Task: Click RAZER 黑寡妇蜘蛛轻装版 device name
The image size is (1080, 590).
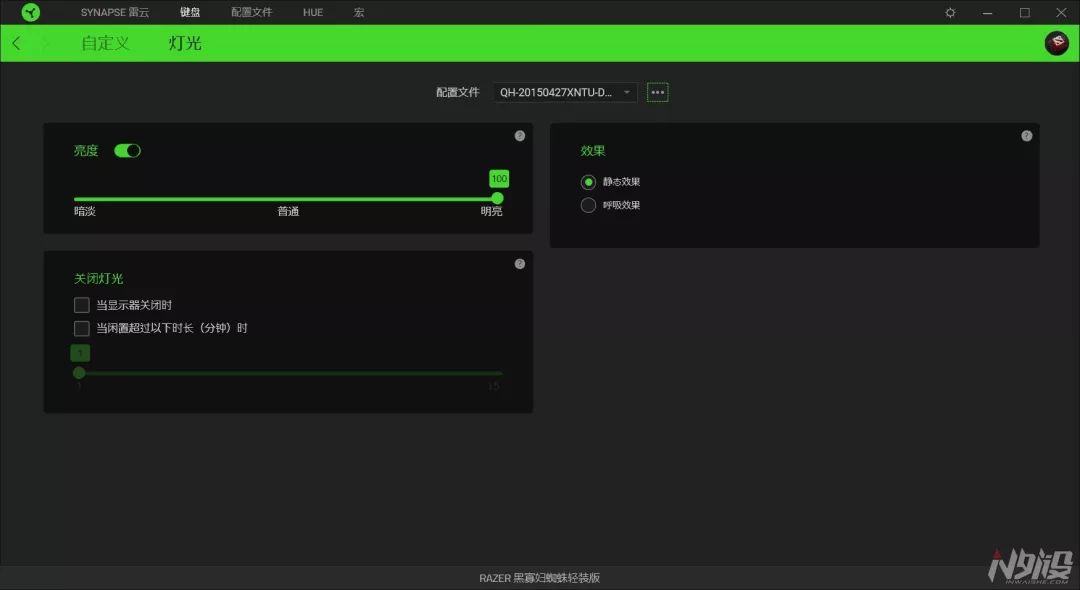Action: point(540,578)
